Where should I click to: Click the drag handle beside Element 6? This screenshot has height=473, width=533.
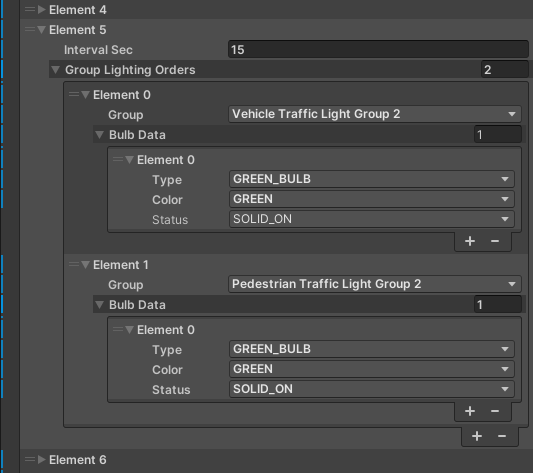(30, 460)
